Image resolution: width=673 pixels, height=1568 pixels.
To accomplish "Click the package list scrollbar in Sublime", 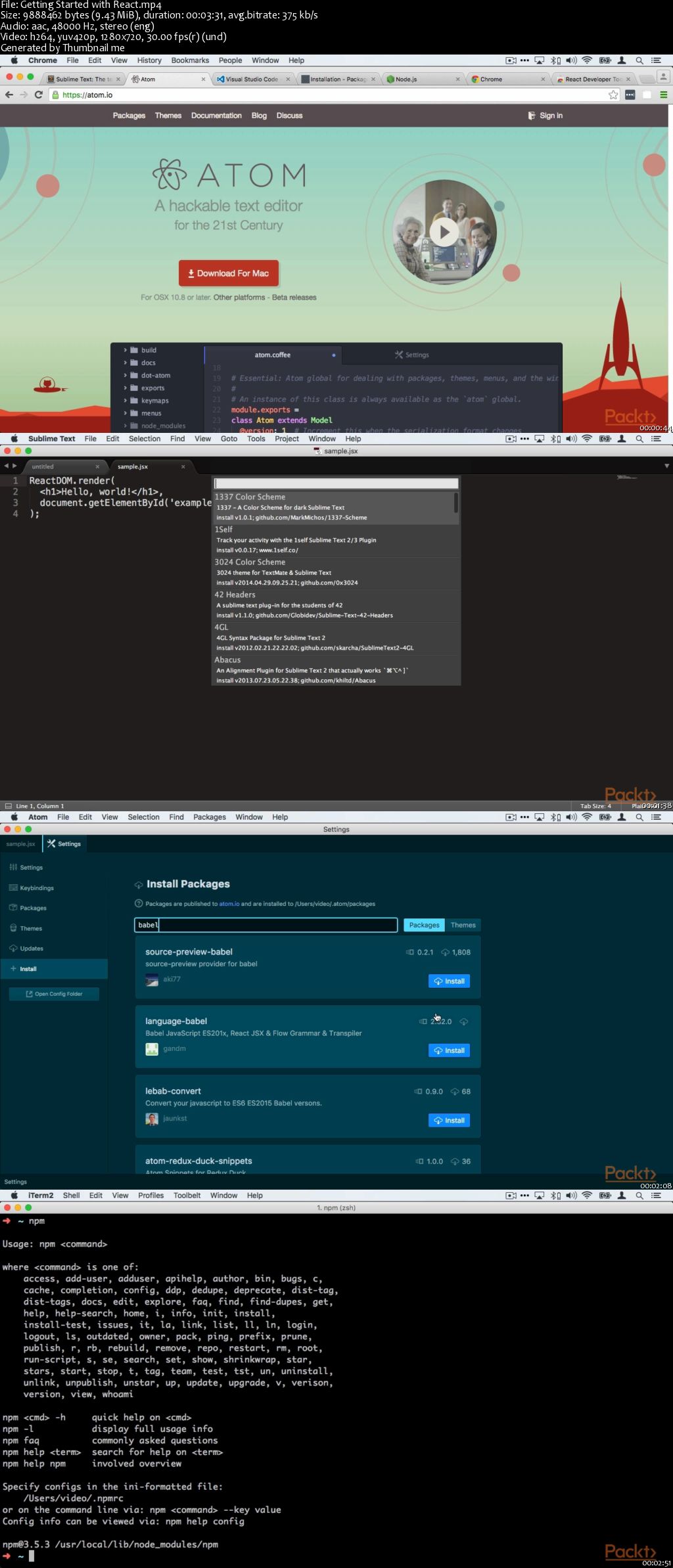I will [456, 503].
